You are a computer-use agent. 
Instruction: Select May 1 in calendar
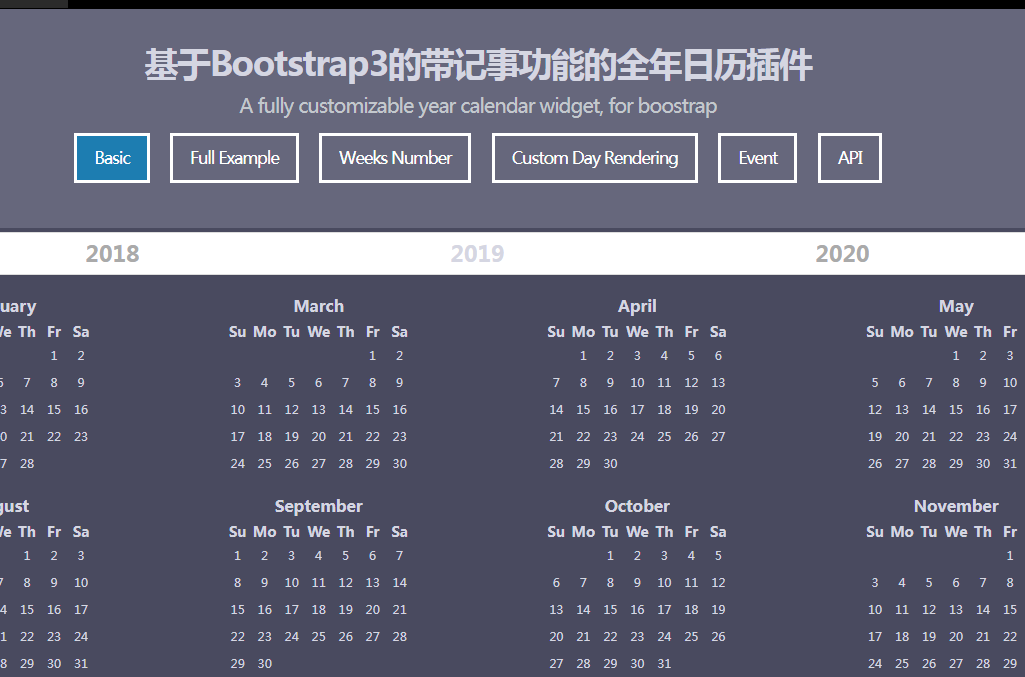click(x=956, y=355)
